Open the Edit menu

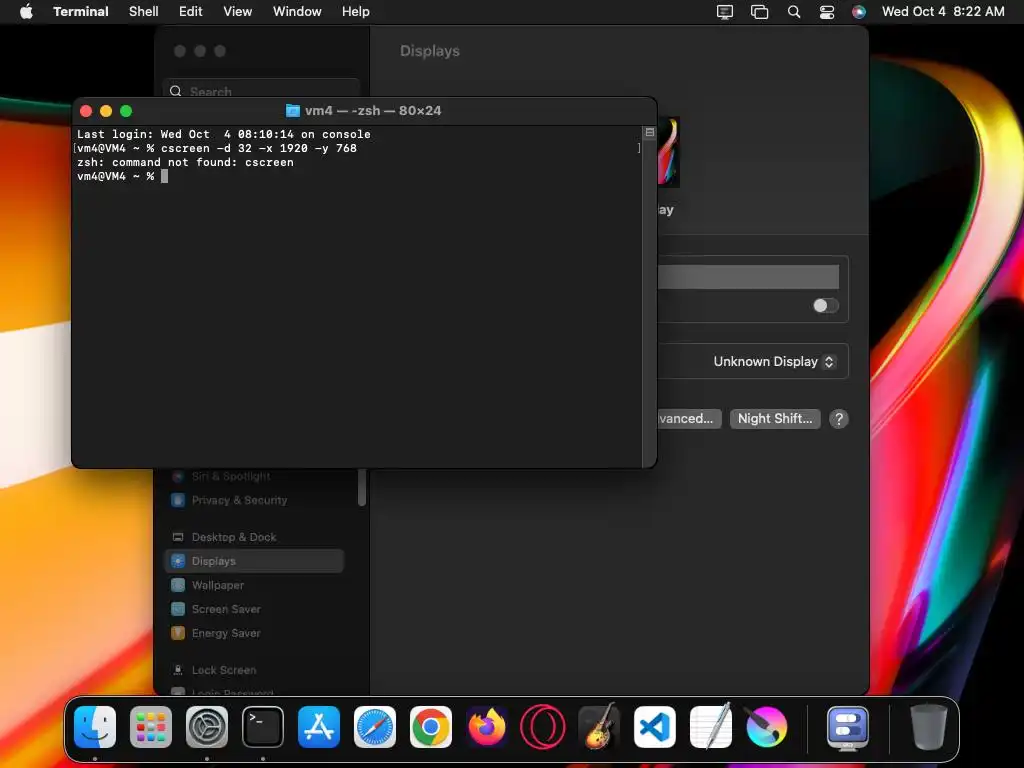point(191,12)
